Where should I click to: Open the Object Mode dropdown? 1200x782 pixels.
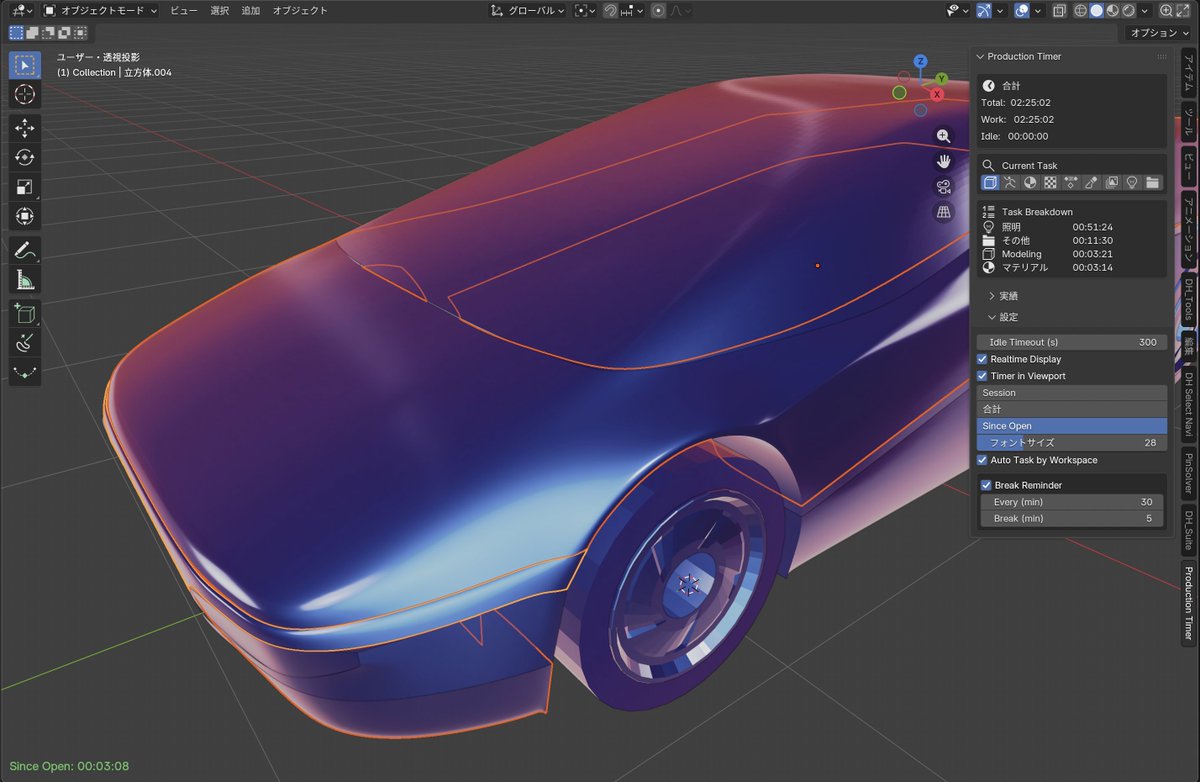click(x=100, y=11)
